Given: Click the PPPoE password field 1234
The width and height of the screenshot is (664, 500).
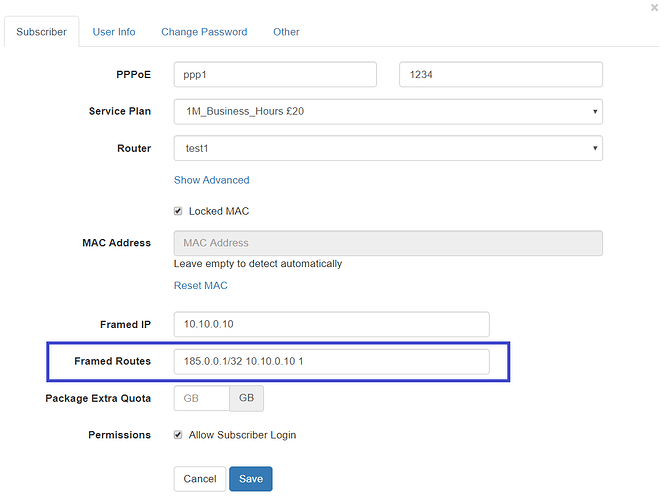Looking at the screenshot, I should [501, 75].
